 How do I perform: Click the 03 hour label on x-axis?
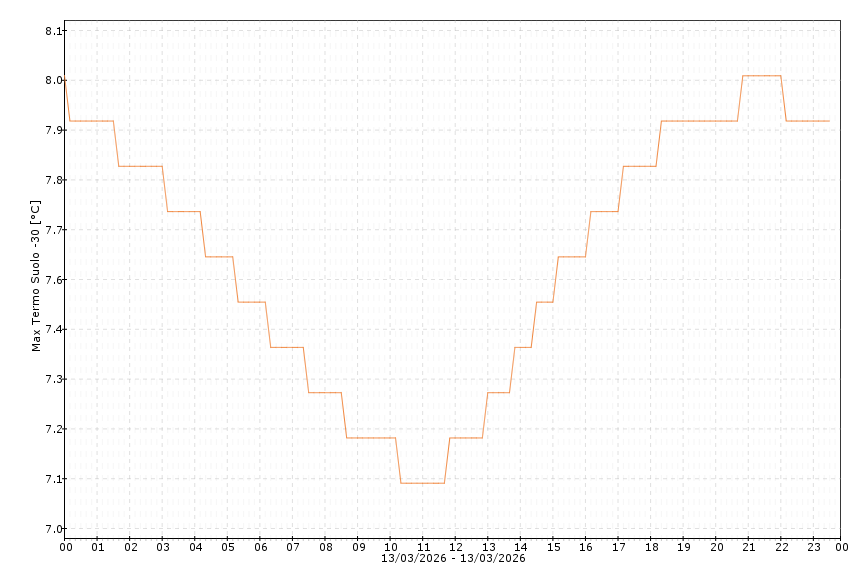coord(163,547)
